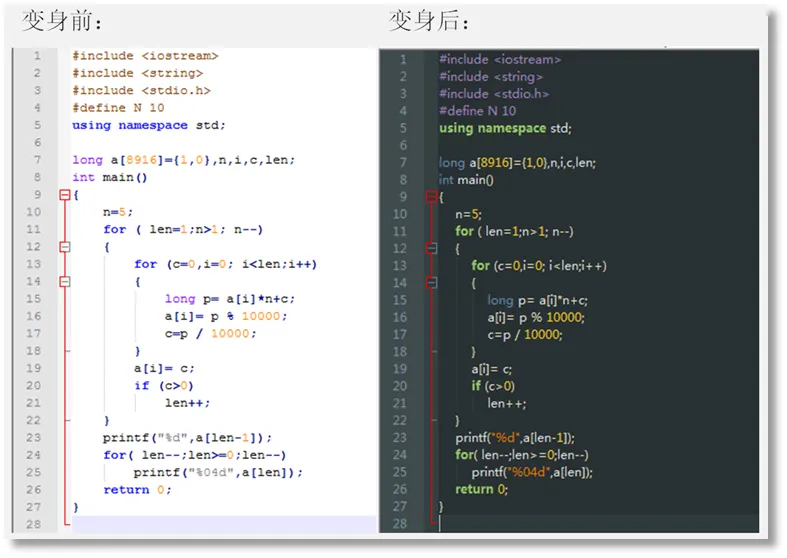
Task: Click 'long p= a[i]*n+c;' in light editor
Action: tap(230, 299)
